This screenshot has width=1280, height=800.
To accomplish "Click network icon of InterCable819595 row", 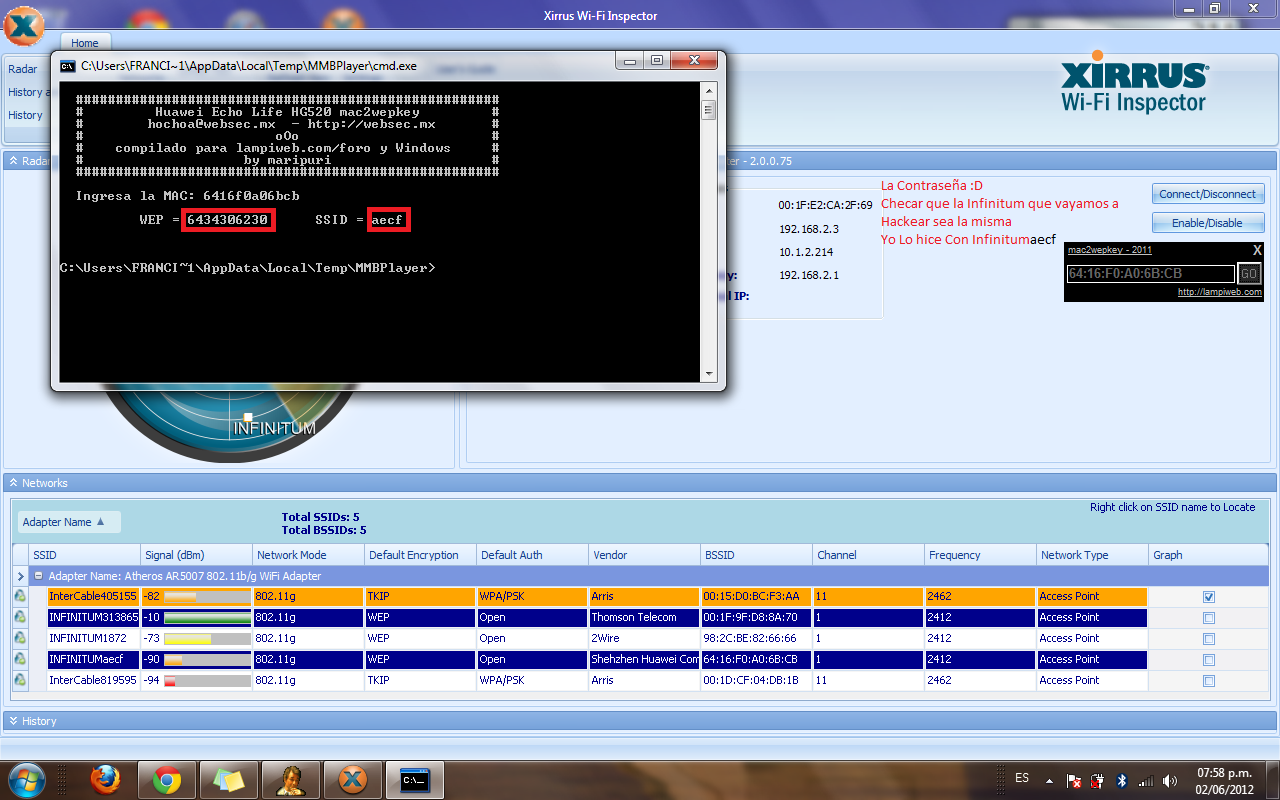I will click(x=20, y=680).
